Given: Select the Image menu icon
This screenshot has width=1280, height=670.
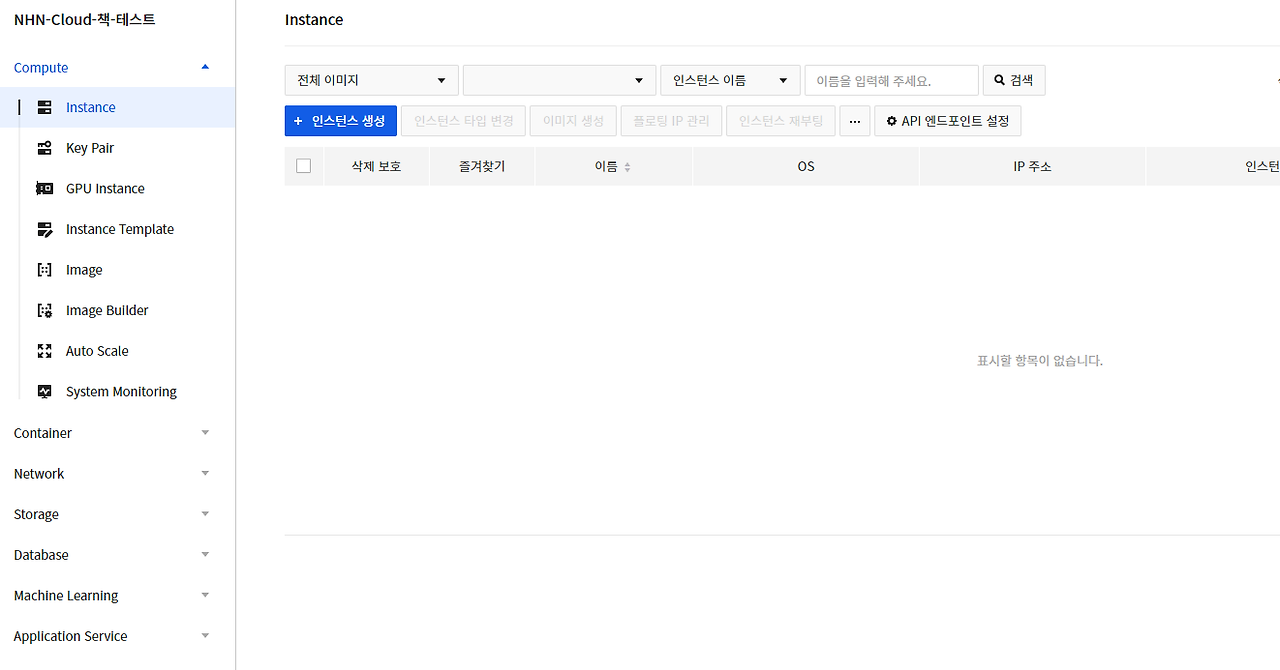Looking at the screenshot, I should pyautogui.click(x=45, y=269).
